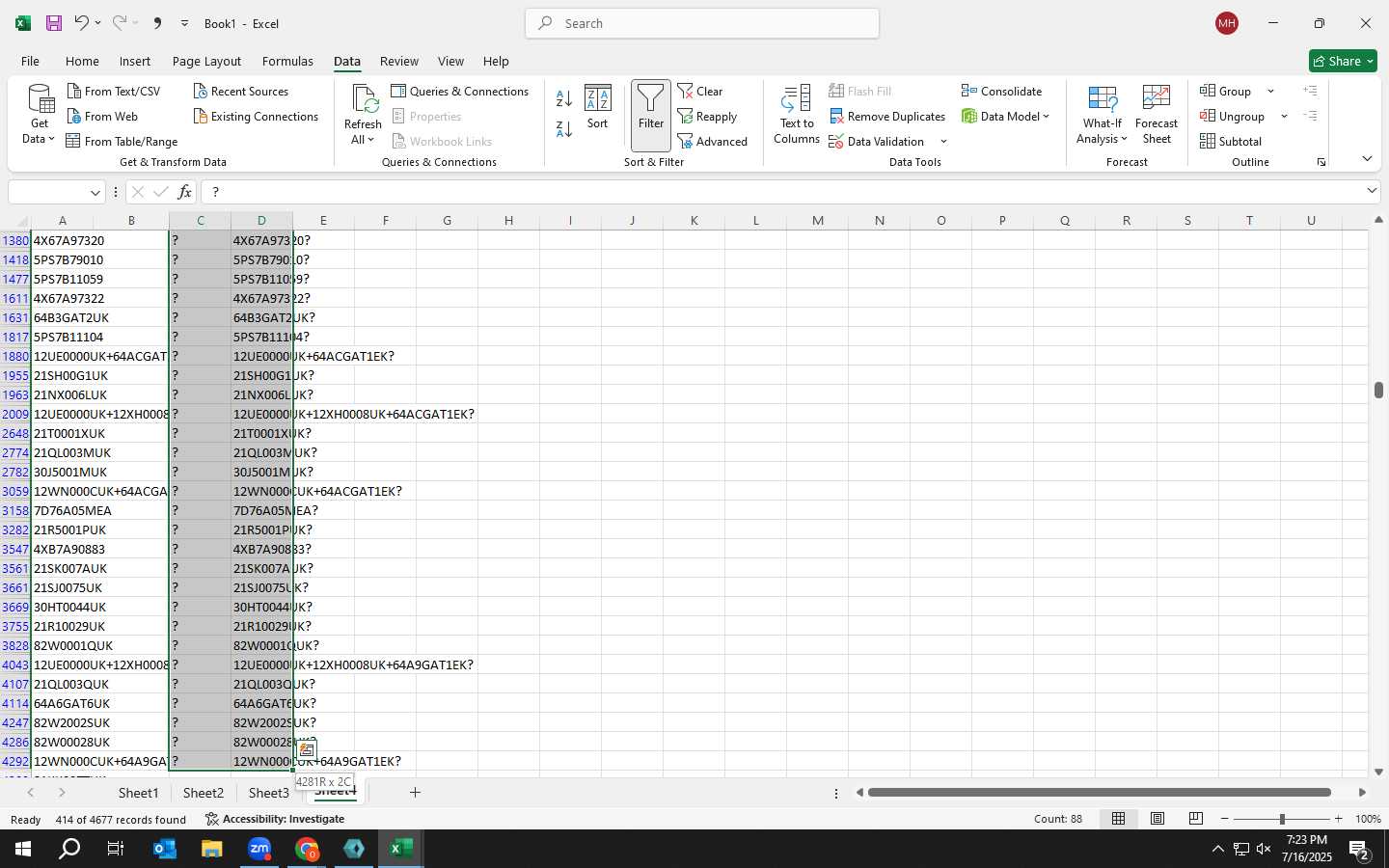
Task: Import data From Web
Action: click(x=102, y=116)
